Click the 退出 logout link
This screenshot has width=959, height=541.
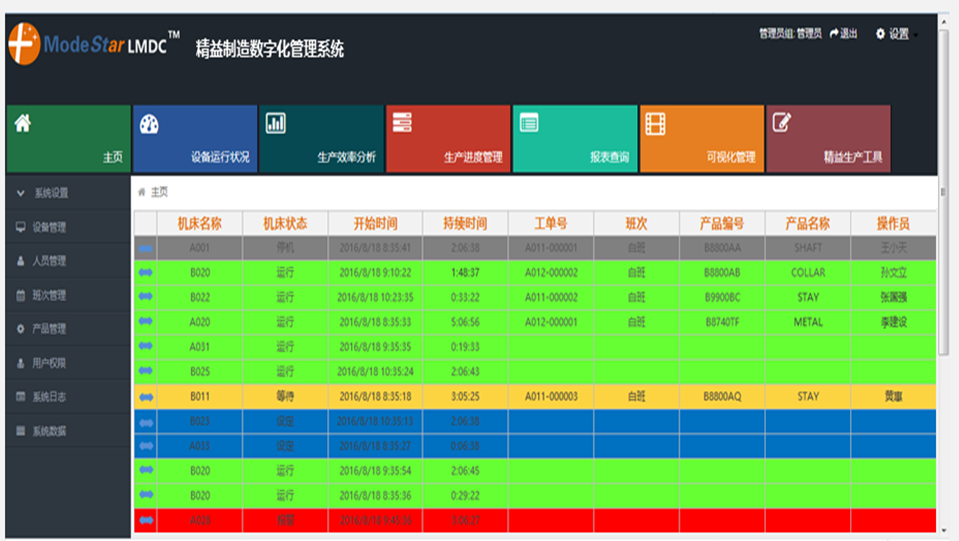(x=844, y=34)
